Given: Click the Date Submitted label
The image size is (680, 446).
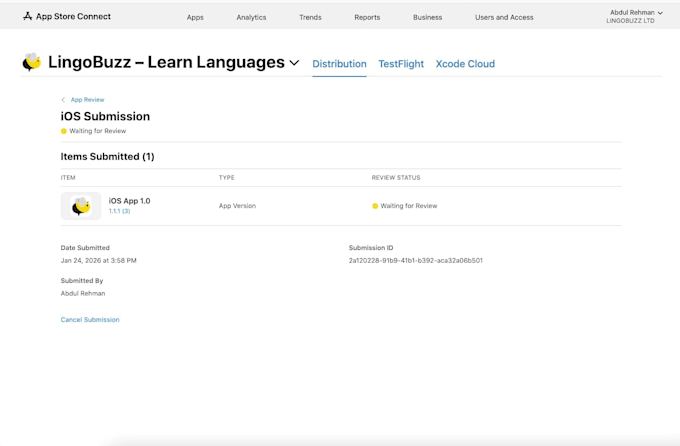Looking at the screenshot, I should 85,248.
